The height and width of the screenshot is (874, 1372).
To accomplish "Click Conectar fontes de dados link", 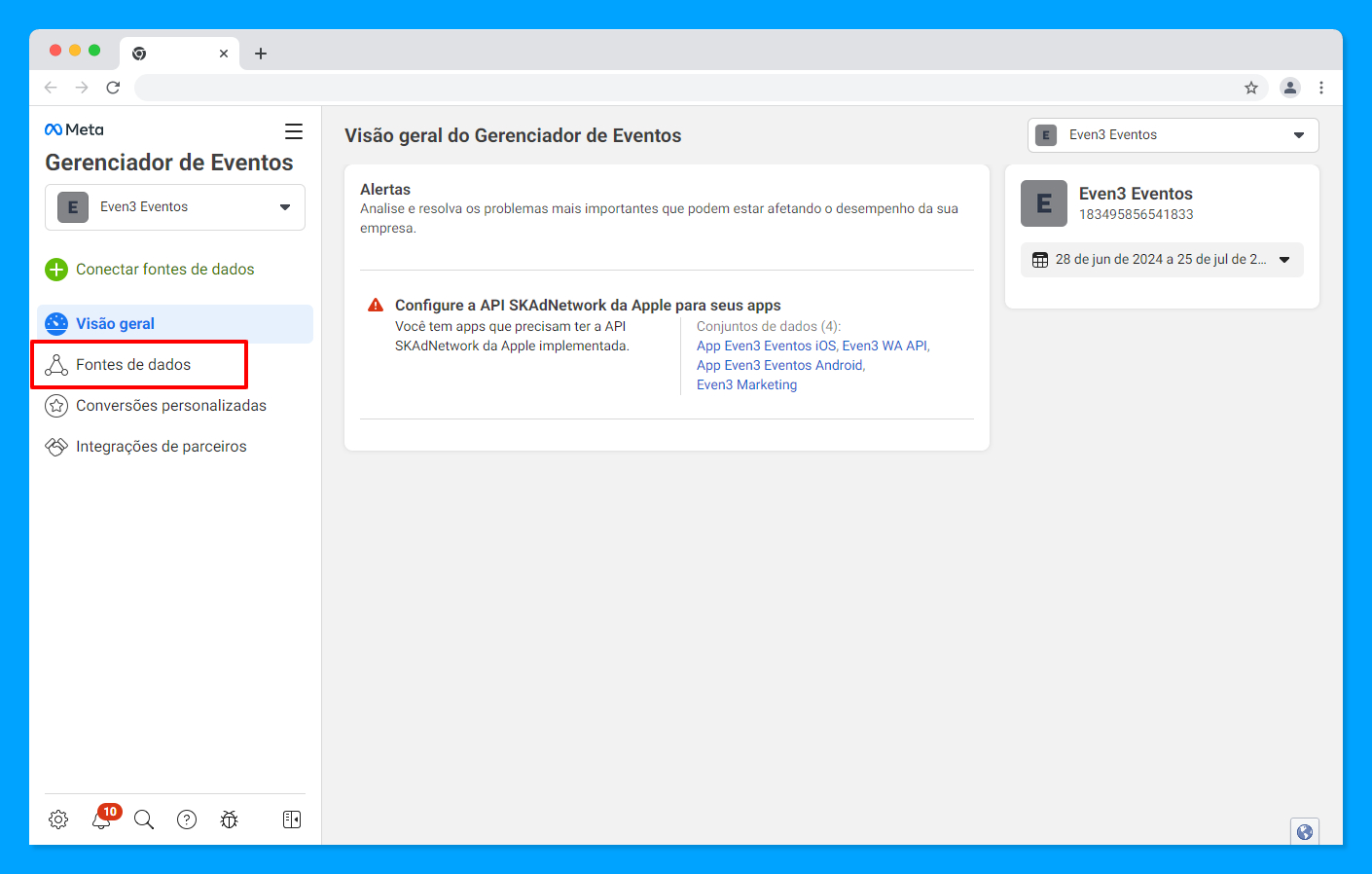I will click(165, 270).
